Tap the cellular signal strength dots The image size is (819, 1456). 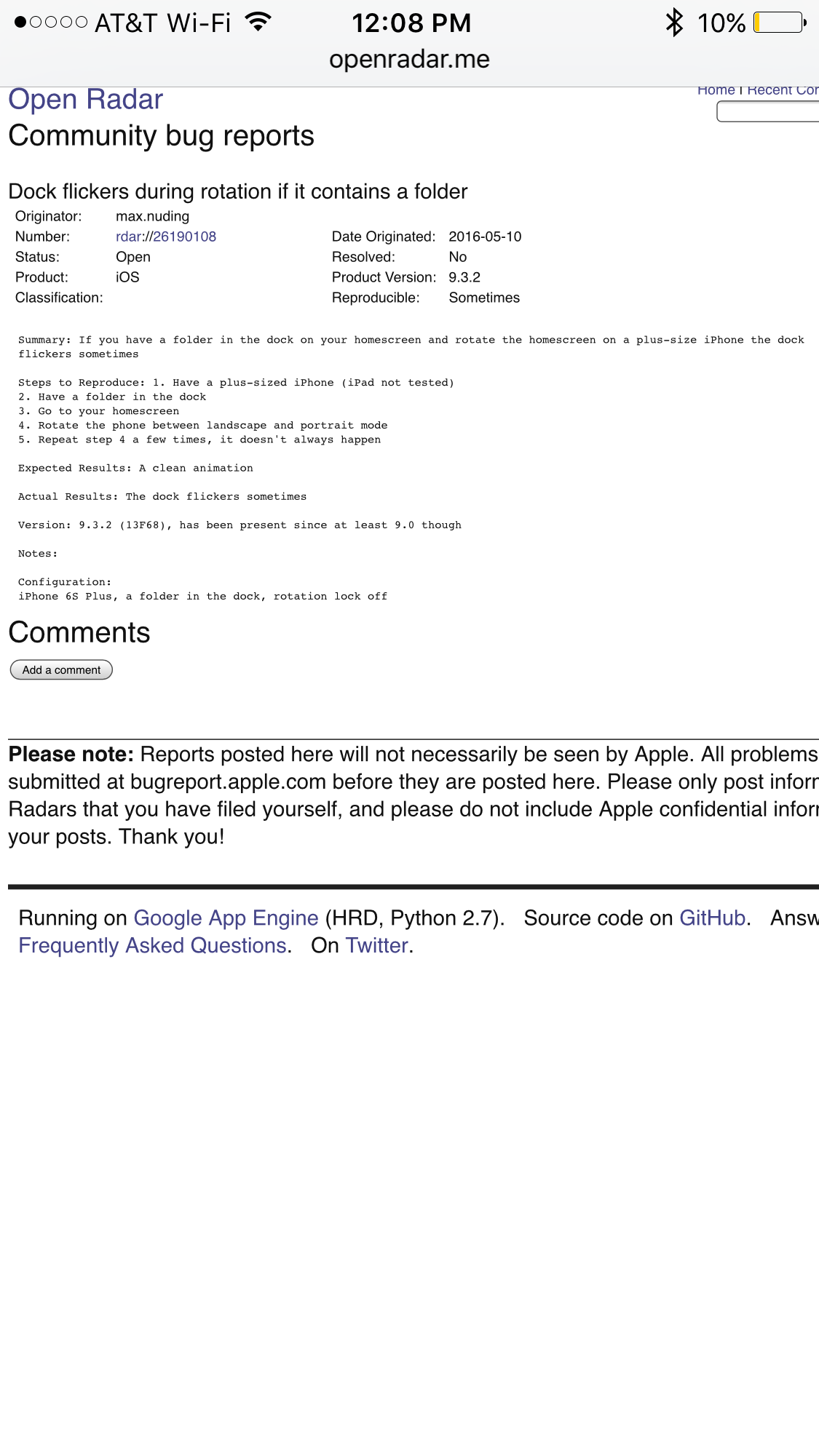click(51, 22)
